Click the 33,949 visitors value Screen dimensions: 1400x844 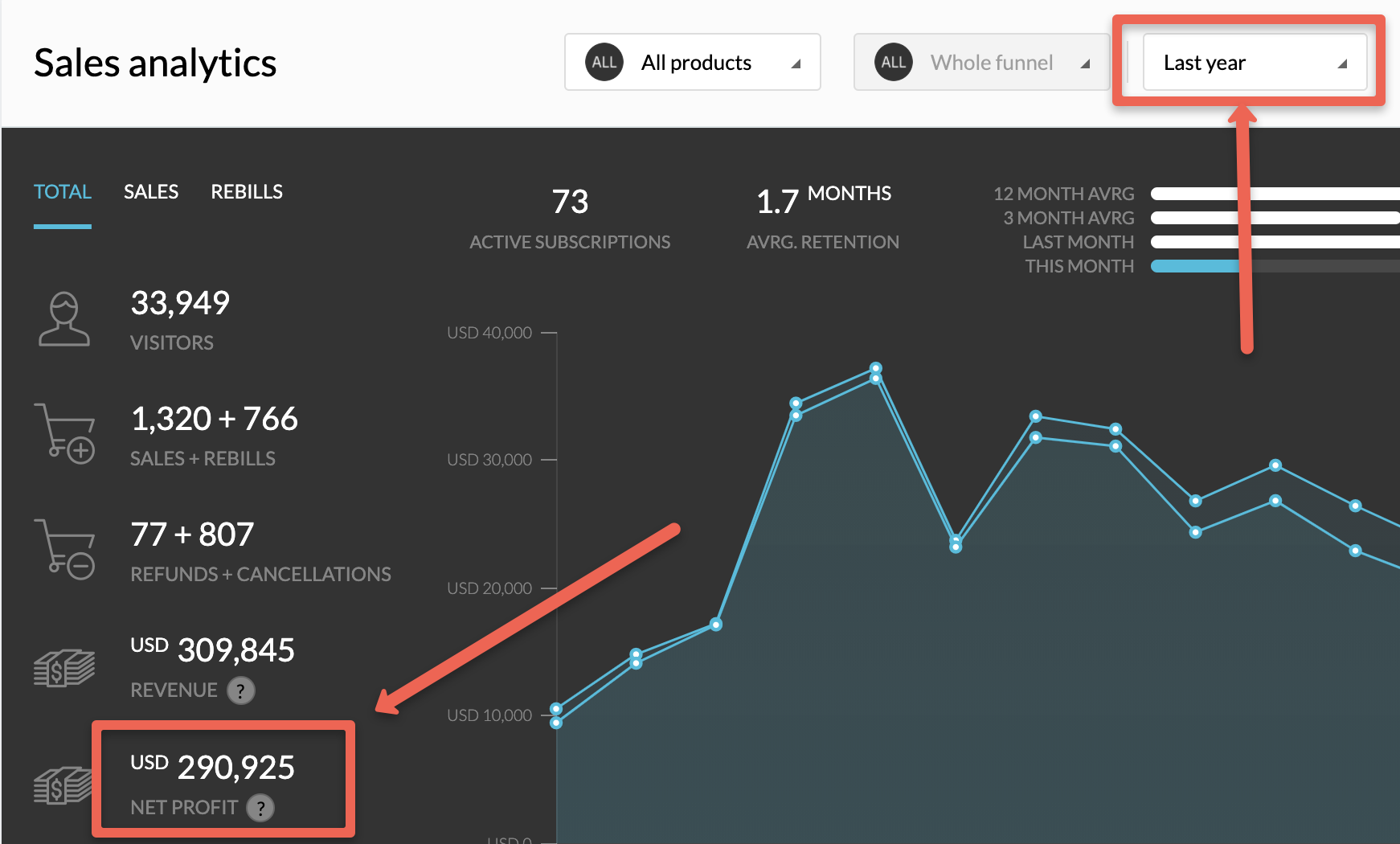180,304
